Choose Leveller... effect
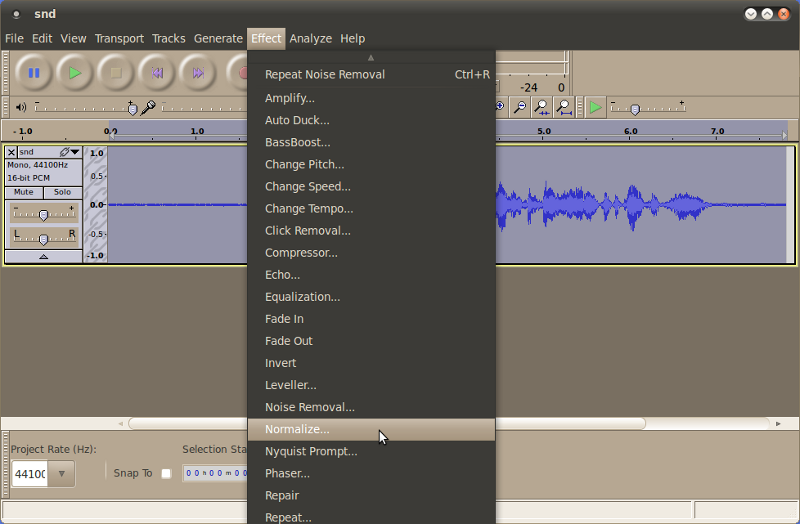 [371, 385]
